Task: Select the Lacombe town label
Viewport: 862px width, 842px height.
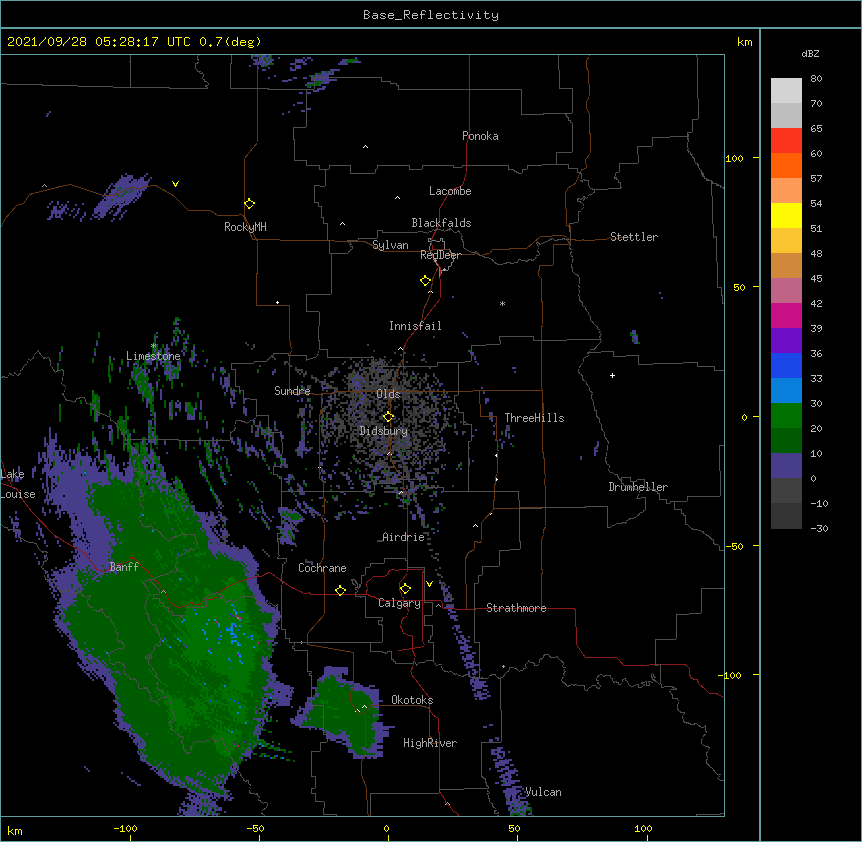Action: point(450,191)
